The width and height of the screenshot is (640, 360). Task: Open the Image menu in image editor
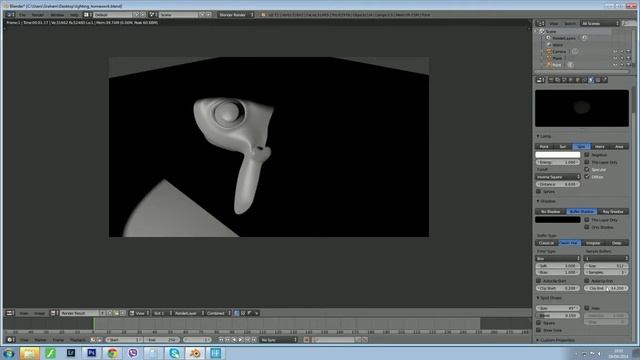tap(39, 313)
